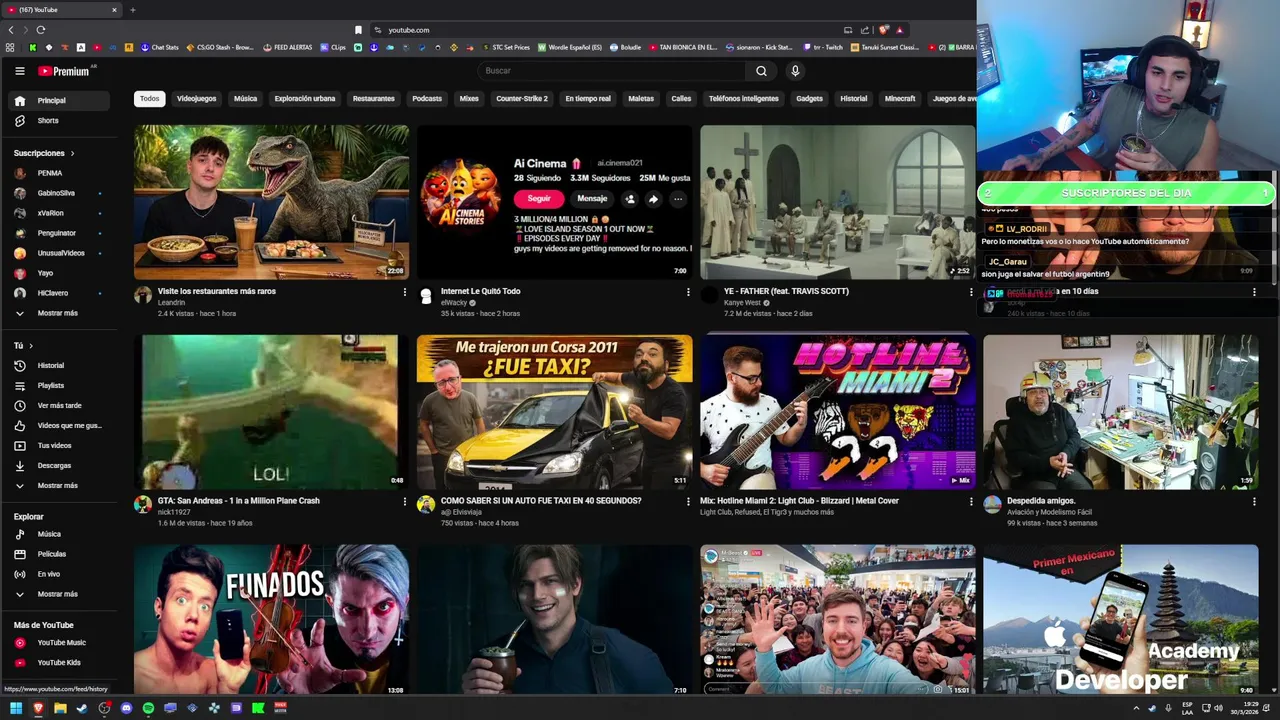This screenshot has height=720, width=1280.
Task: Open options for Visite los restaurantes video
Action: (404, 291)
